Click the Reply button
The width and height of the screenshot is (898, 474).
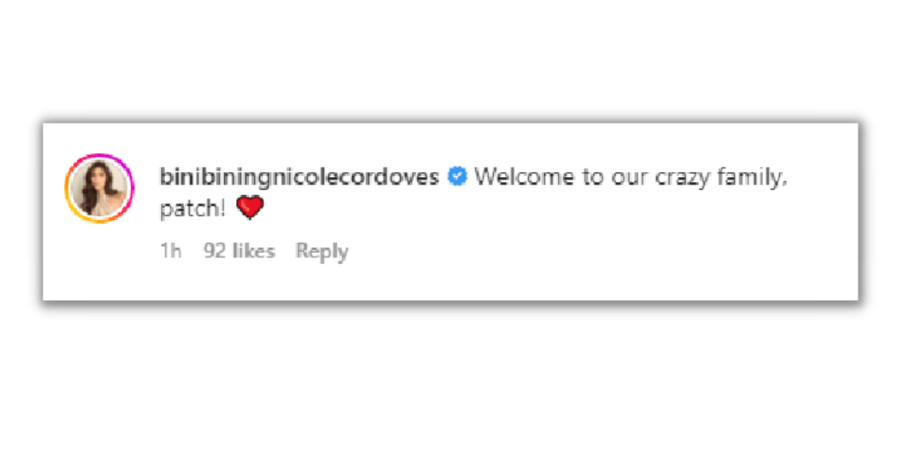322,251
